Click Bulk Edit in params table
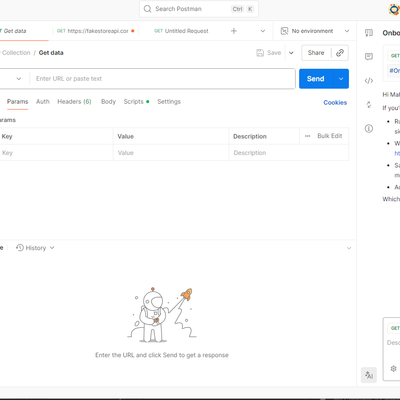 click(330, 136)
